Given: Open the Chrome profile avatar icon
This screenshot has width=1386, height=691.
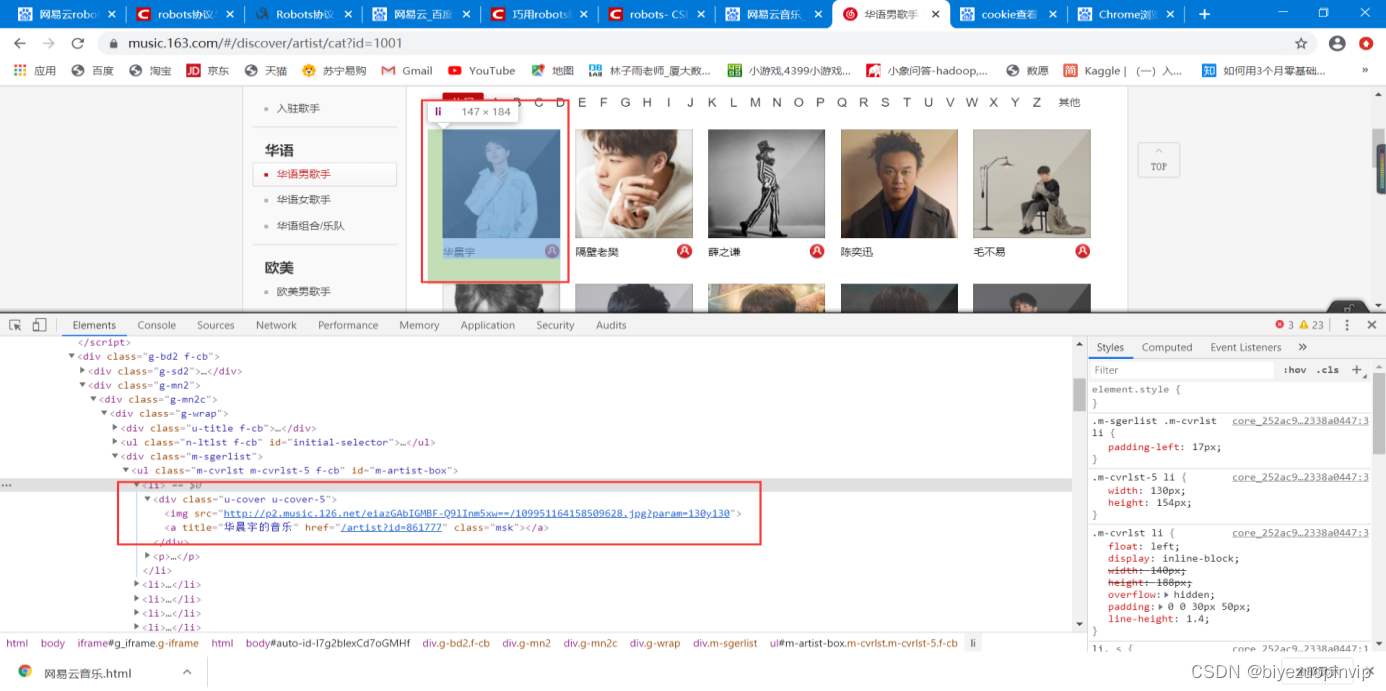Looking at the screenshot, I should 1337,43.
